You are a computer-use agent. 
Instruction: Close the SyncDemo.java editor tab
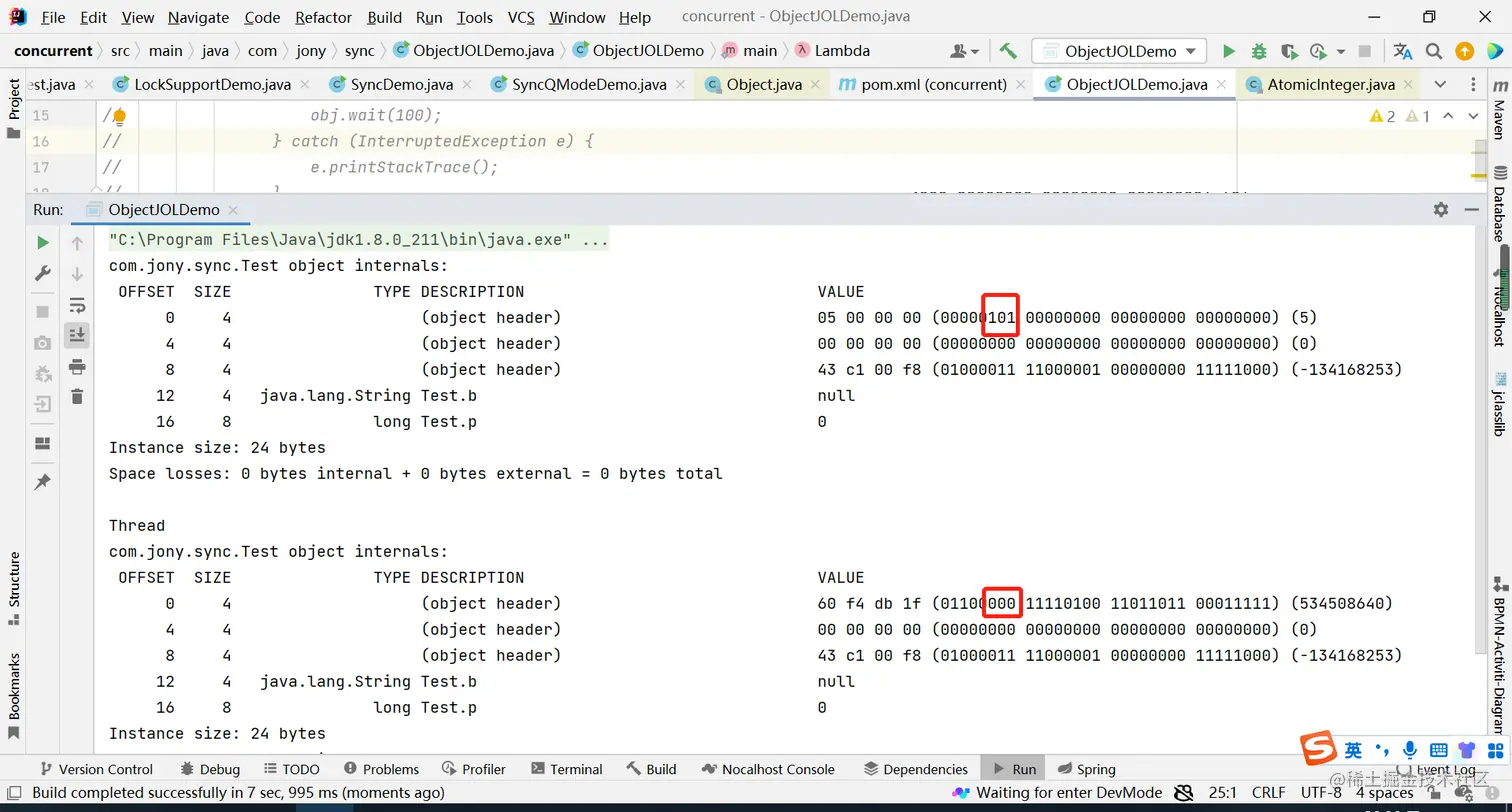(468, 85)
